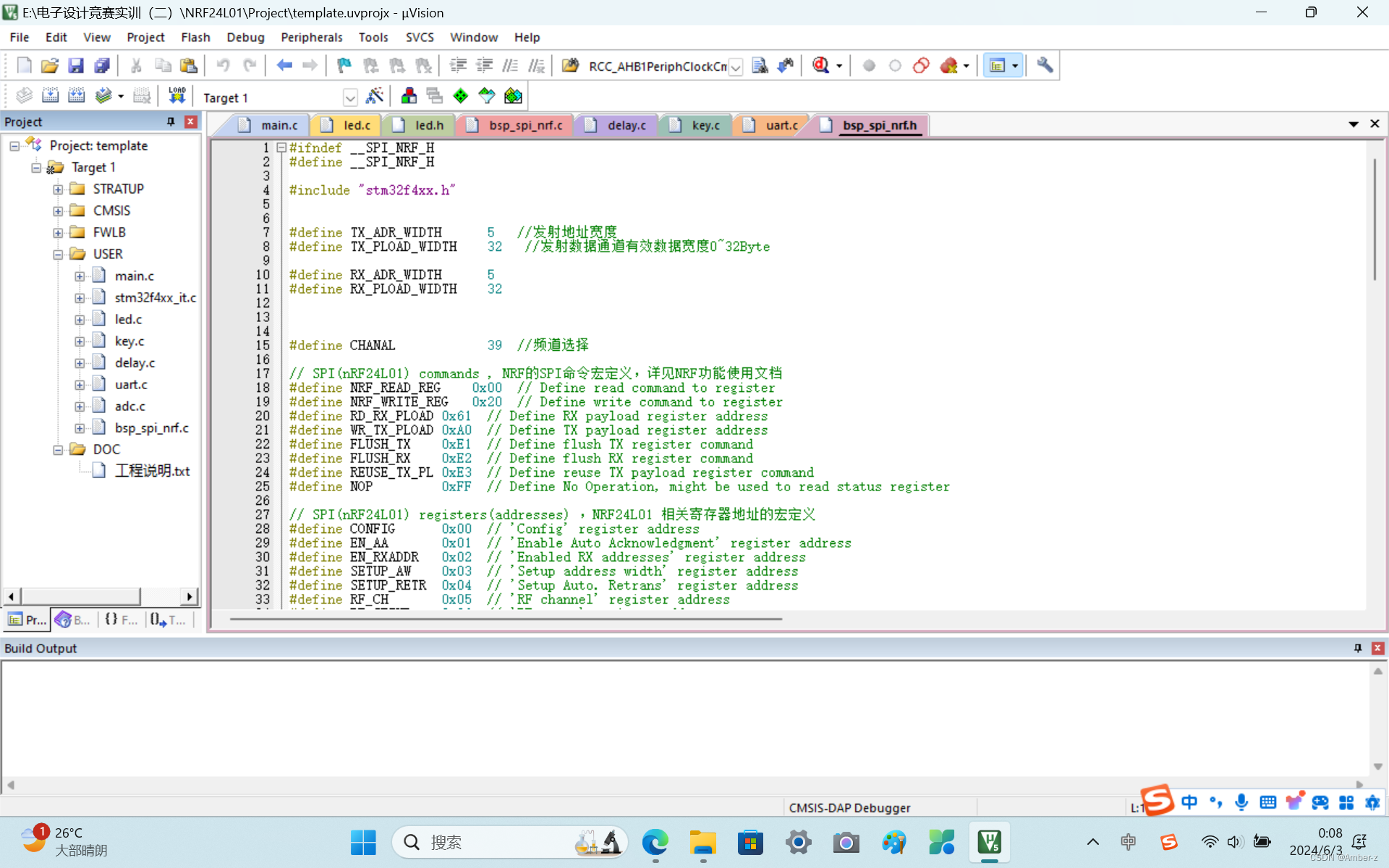Image resolution: width=1389 pixels, height=868 pixels.
Task: Open Configuration wrench icon
Action: pos(1045,66)
